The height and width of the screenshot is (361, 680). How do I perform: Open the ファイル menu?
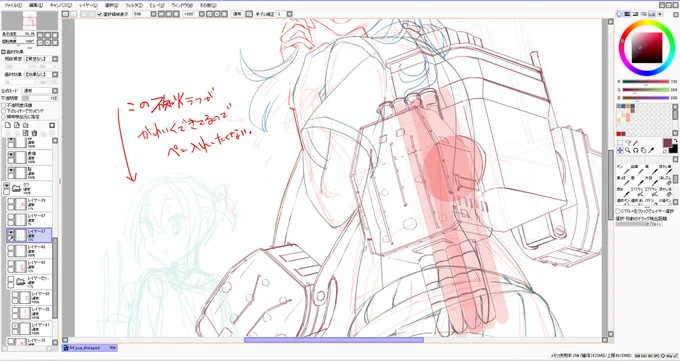click(x=13, y=5)
